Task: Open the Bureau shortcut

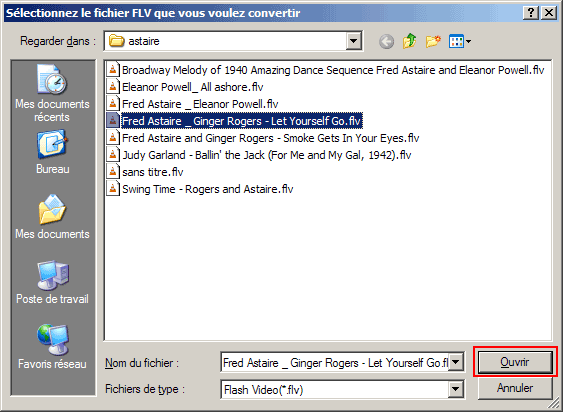Action: click(x=52, y=152)
